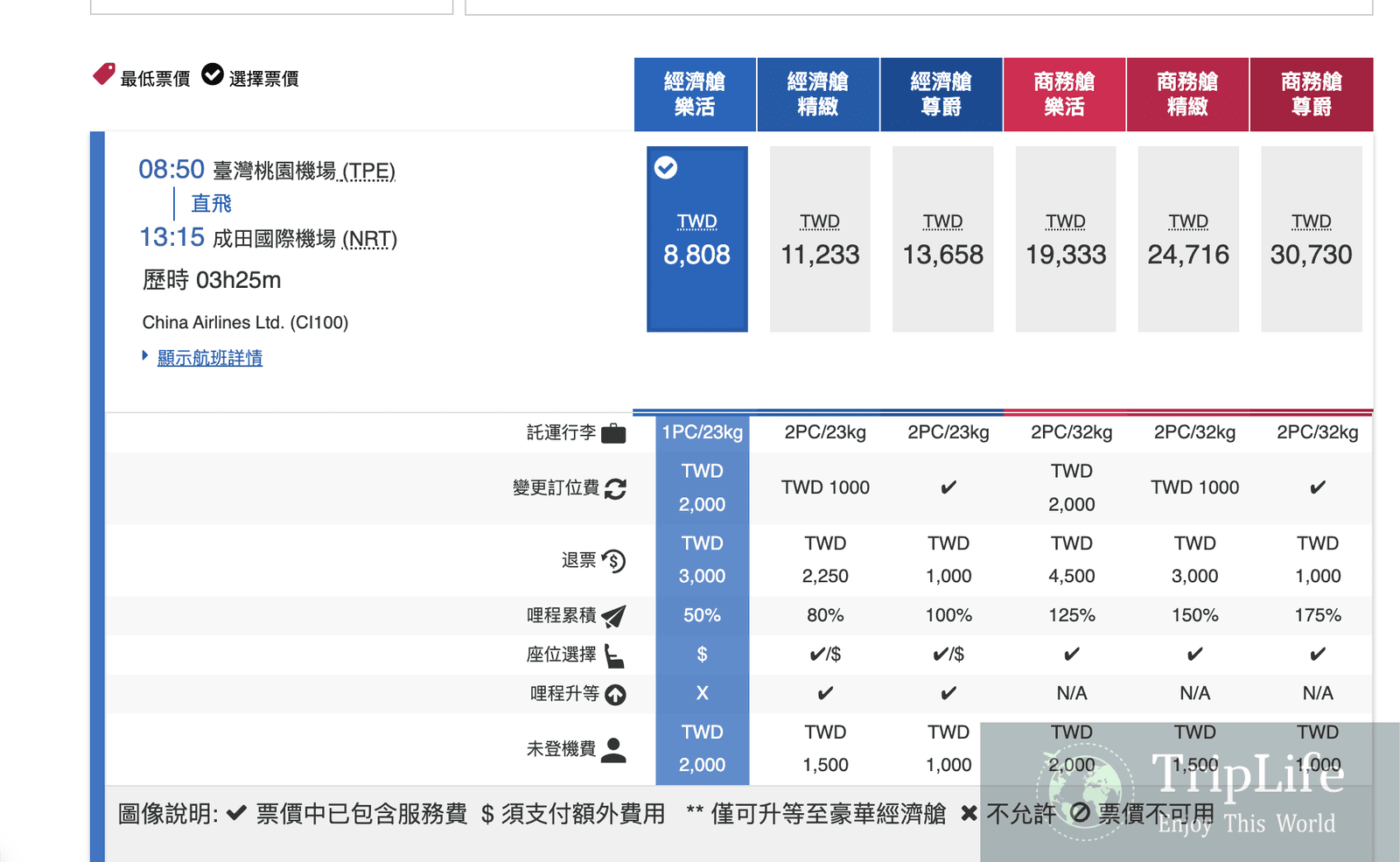1400x862 pixels.
Task: Click the checked baggage suitcase icon
Action: 613,433
